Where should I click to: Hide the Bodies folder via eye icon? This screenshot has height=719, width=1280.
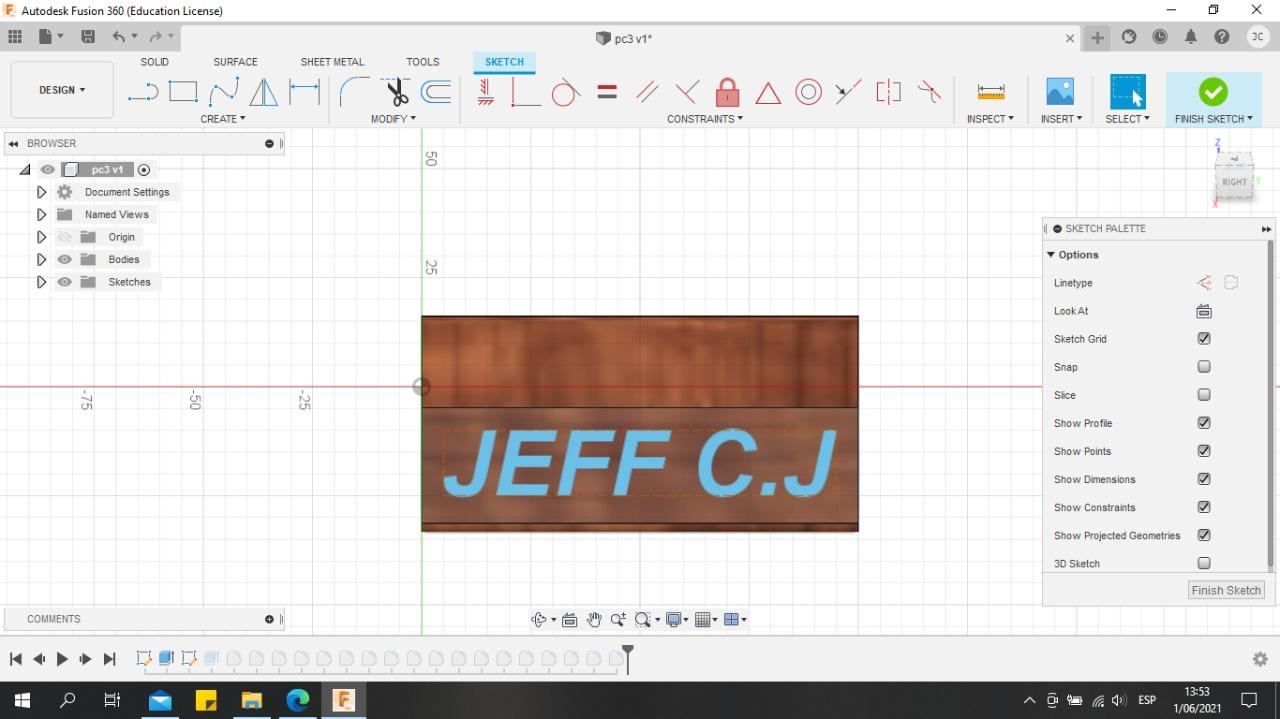65,259
